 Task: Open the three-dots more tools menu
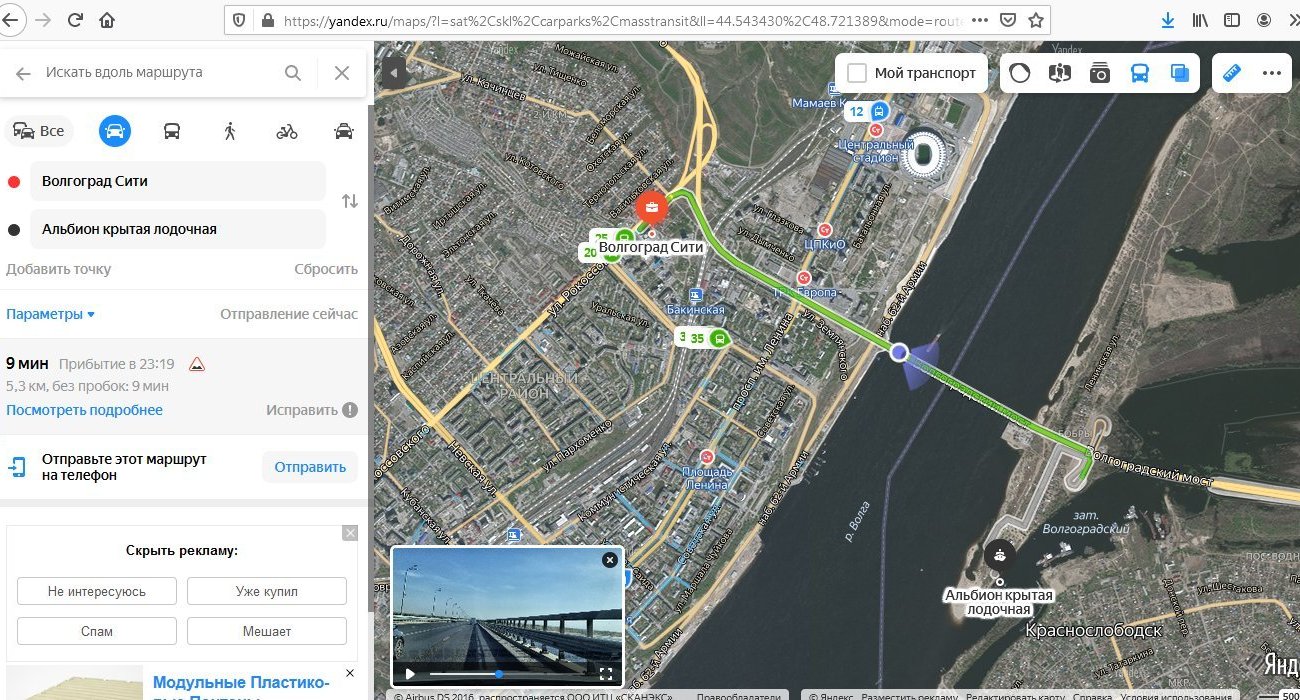click(1272, 73)
